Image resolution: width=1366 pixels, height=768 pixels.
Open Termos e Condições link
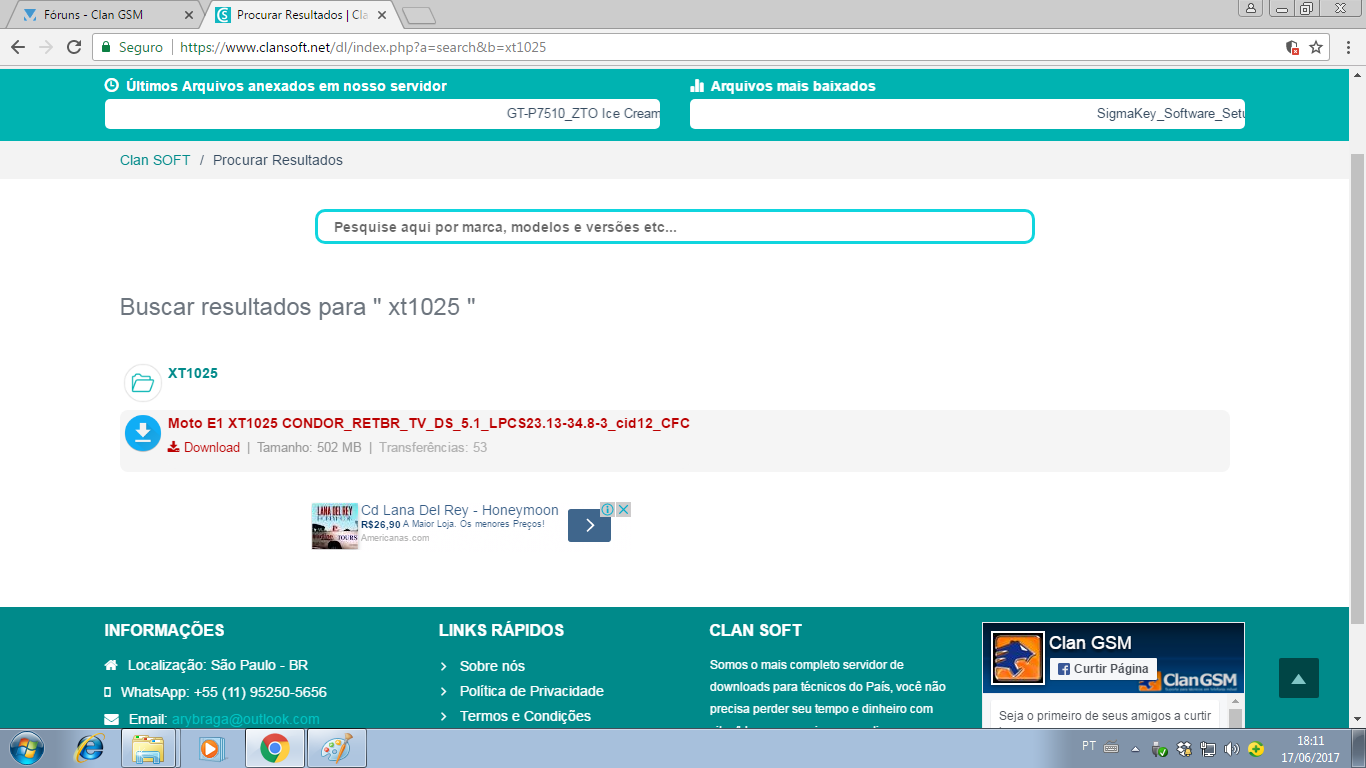pyautogui.click(x=525, y=716)
